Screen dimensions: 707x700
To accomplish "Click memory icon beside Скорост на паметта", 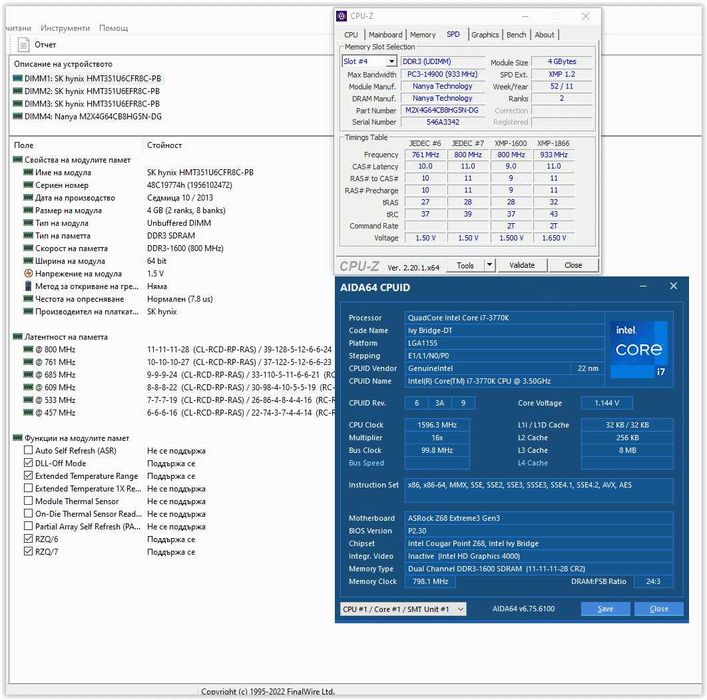I will (x=28, y=248).
